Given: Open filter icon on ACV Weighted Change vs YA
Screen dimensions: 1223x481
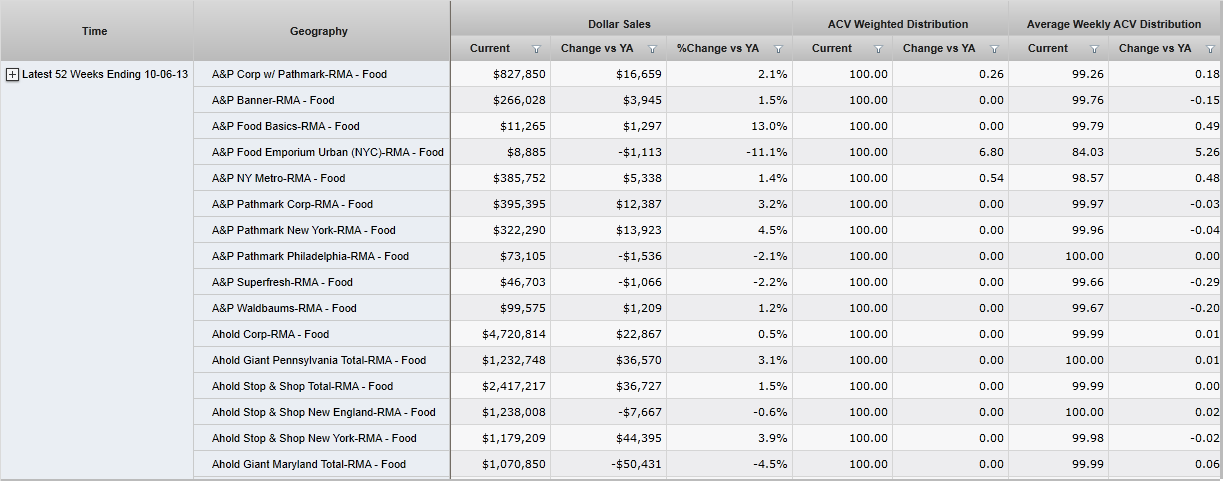Looking at the screenshot, I should click(x=994, y=49).
